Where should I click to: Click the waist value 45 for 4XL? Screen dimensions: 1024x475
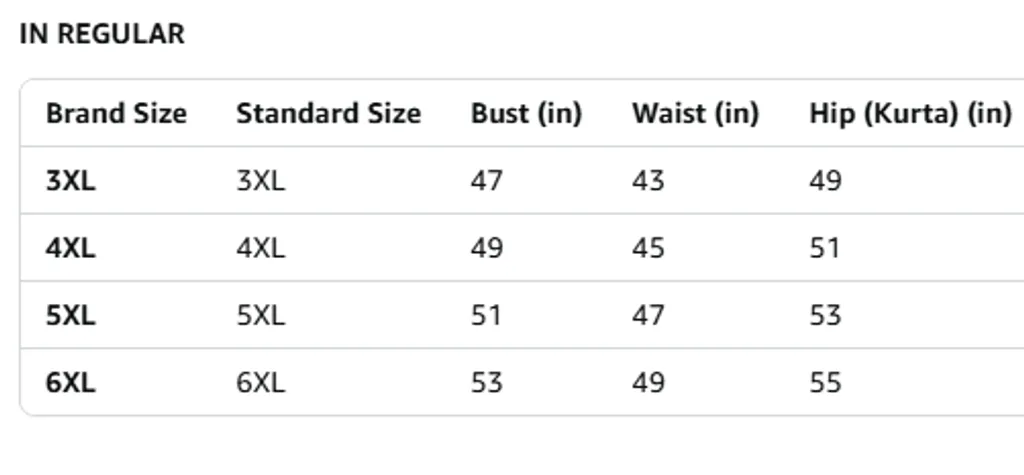point(648,248)
